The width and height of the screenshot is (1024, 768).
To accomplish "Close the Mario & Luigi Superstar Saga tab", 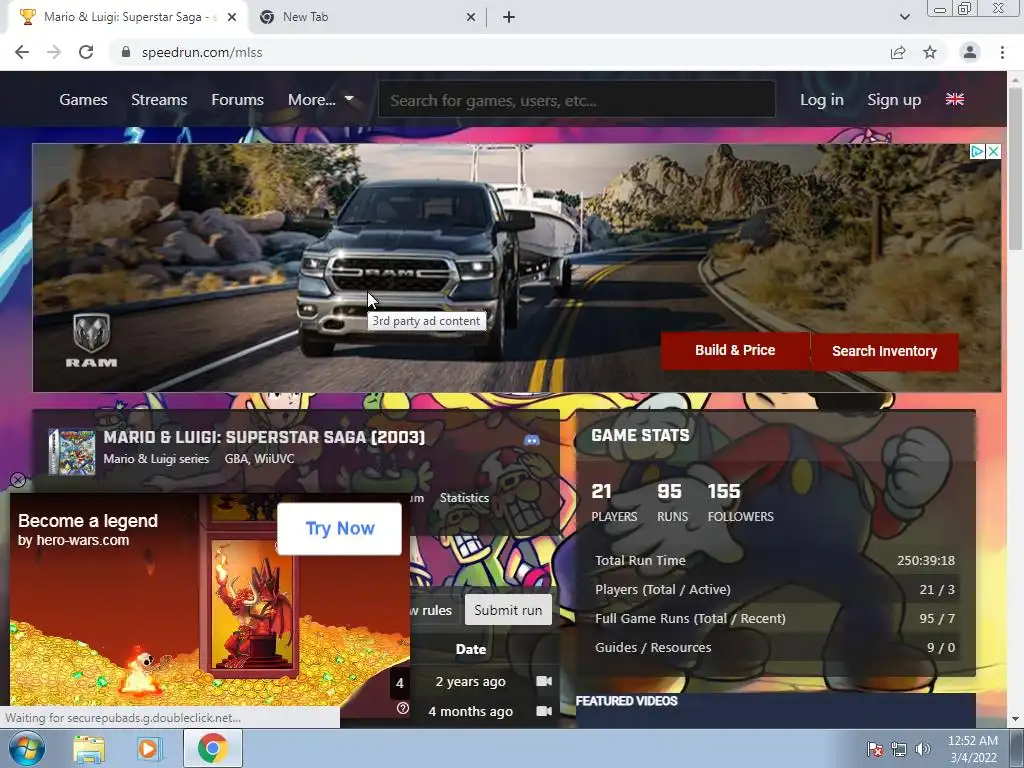I will click(x=232, y=17).
